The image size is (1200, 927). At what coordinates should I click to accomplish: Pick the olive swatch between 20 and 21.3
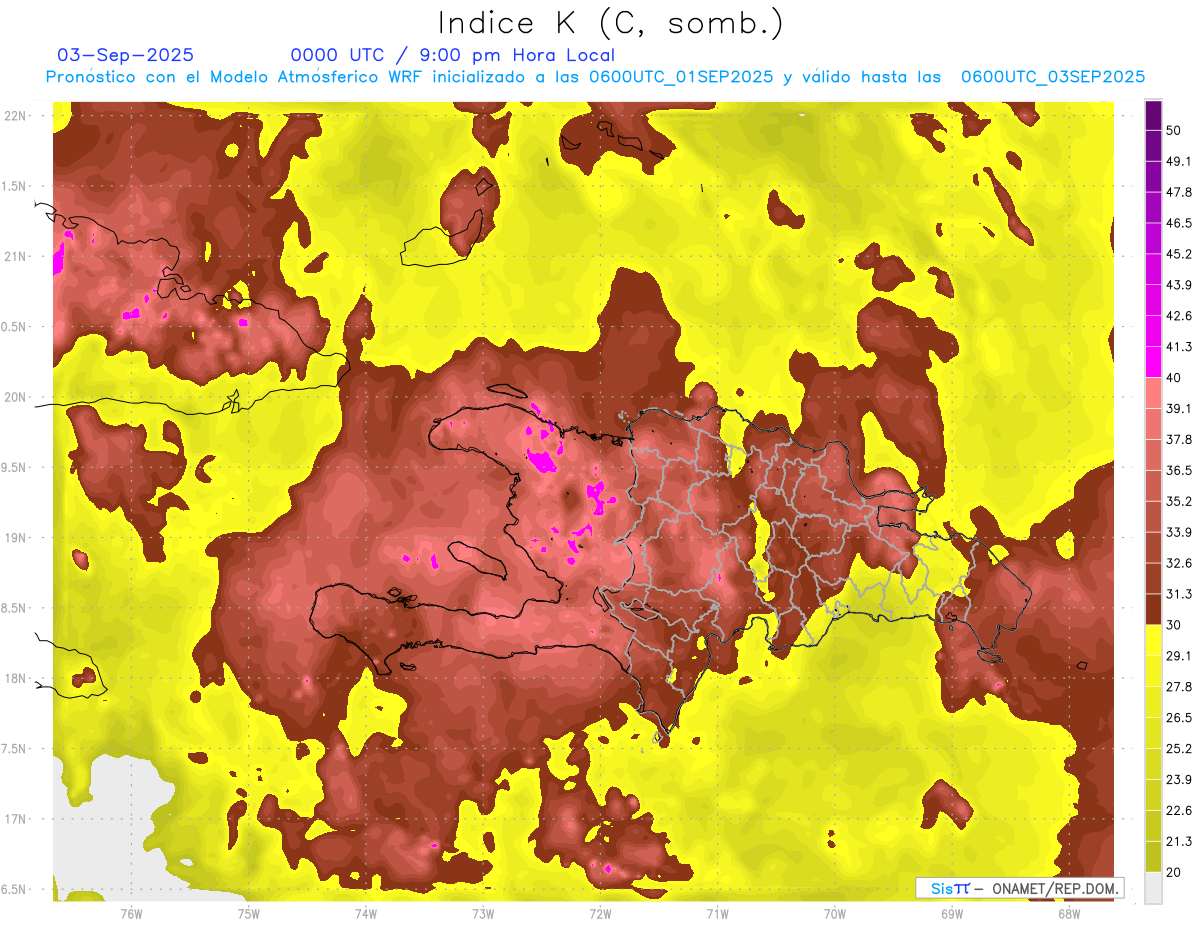tap(1153, 856)
